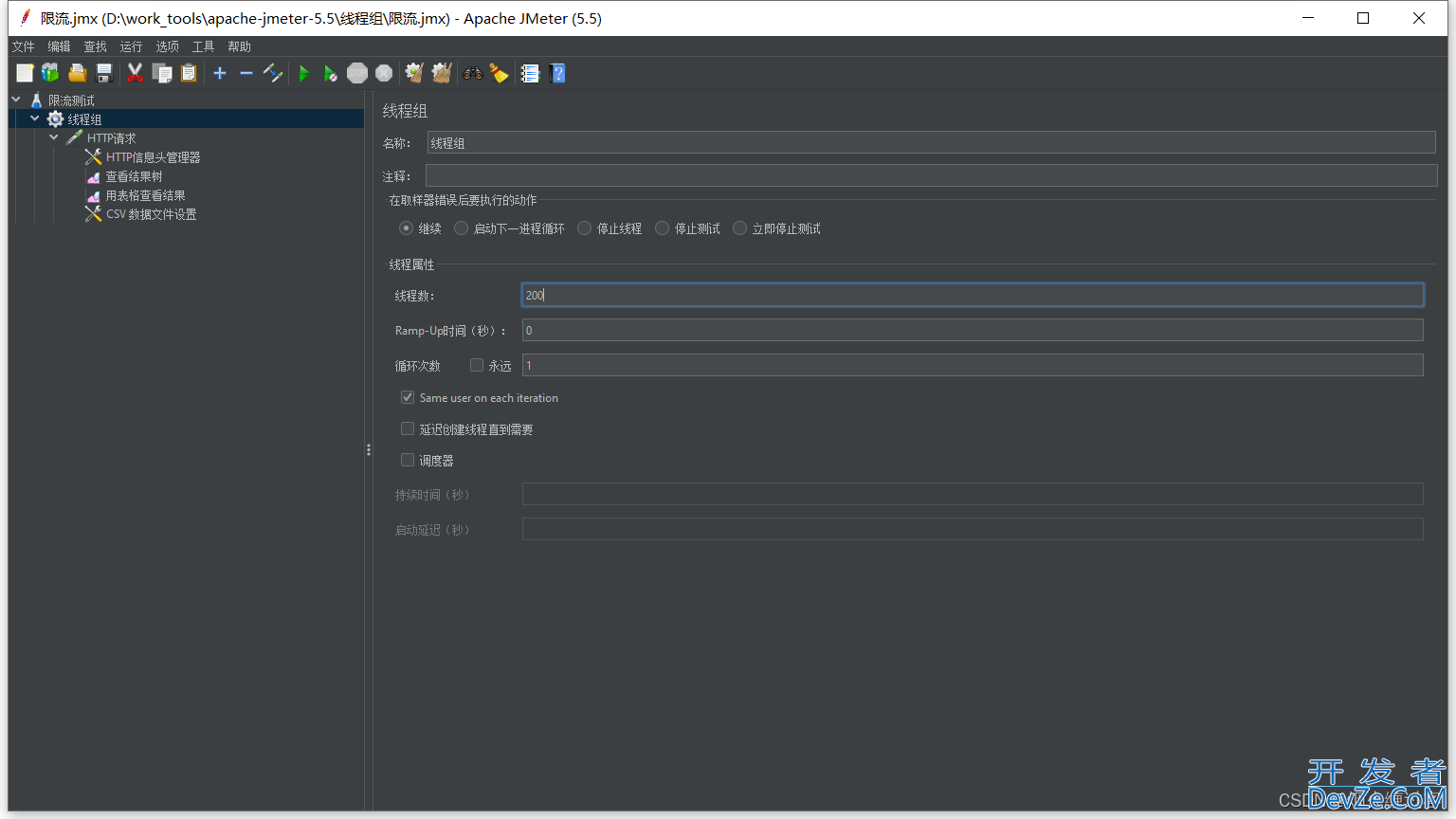Open the 查找 menu
Viewport: 1456px width, 819px height.
(95, 46)
